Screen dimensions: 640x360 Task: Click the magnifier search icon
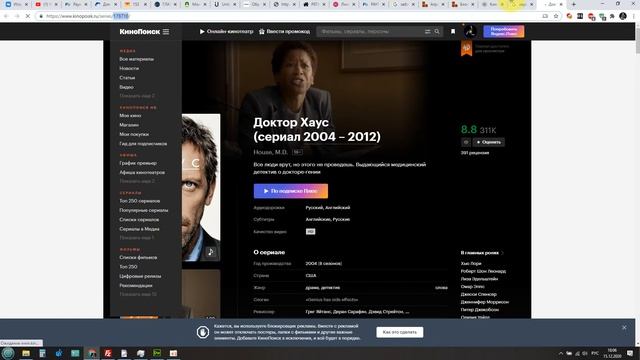click(x=437, y=31)
